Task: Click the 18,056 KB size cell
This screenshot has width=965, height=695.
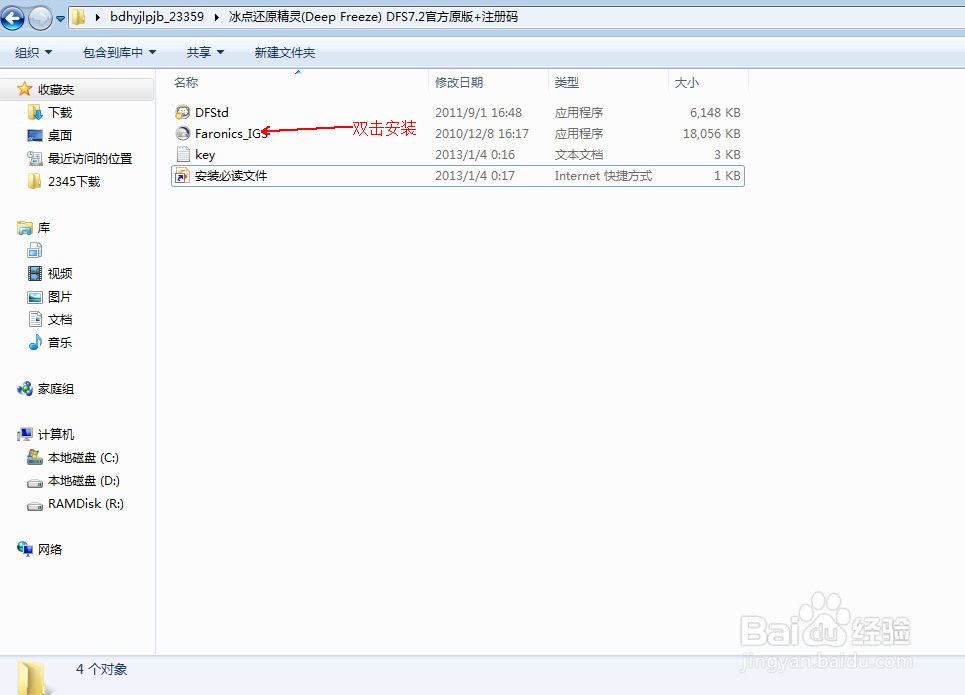Action: (711, 134)
